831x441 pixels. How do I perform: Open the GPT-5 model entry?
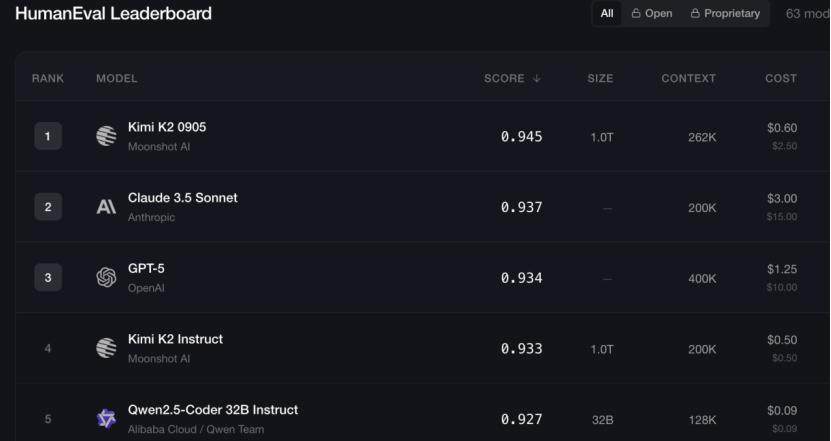click(x=146, y=269)
